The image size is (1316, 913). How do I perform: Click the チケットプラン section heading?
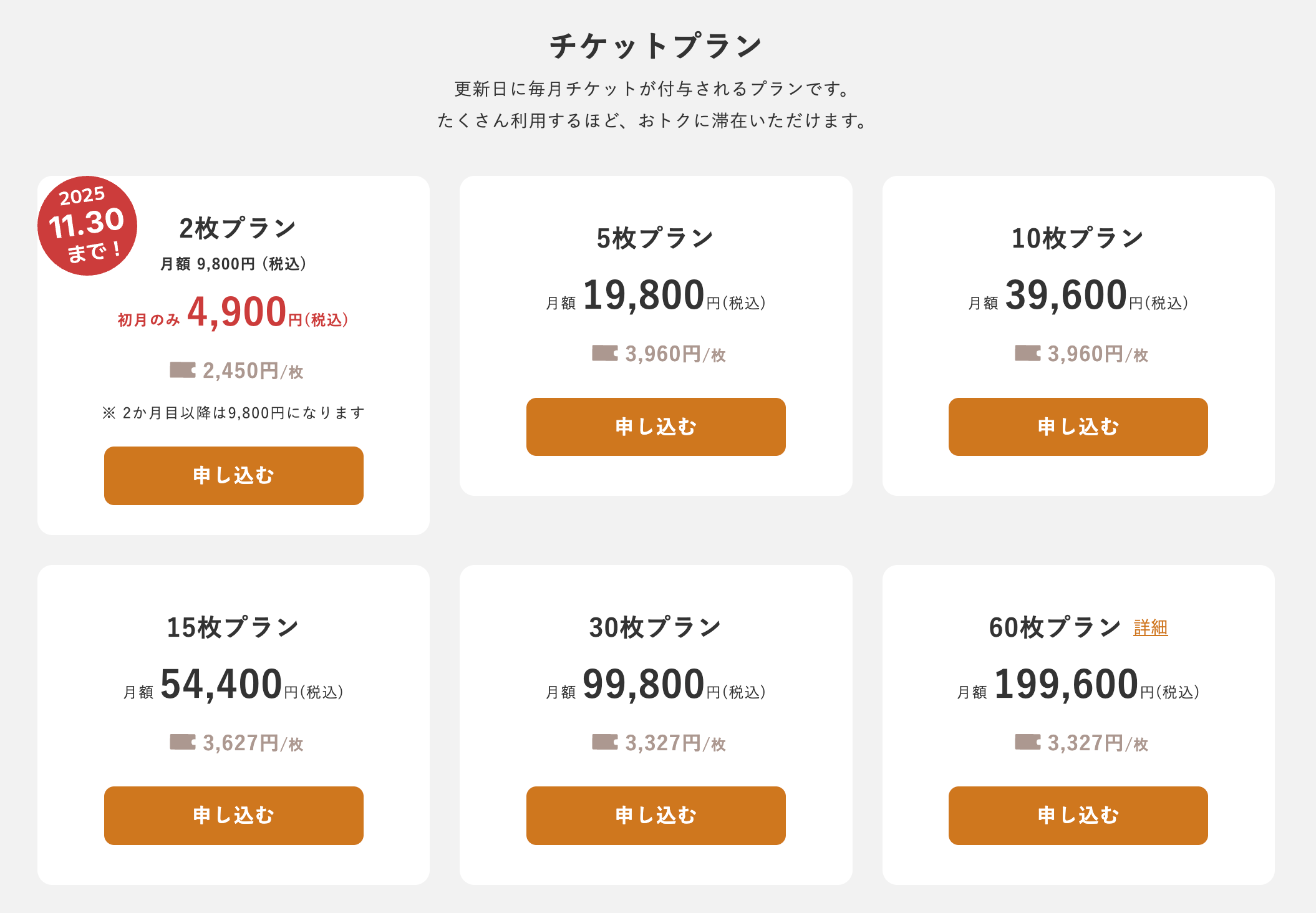(656, 46)
